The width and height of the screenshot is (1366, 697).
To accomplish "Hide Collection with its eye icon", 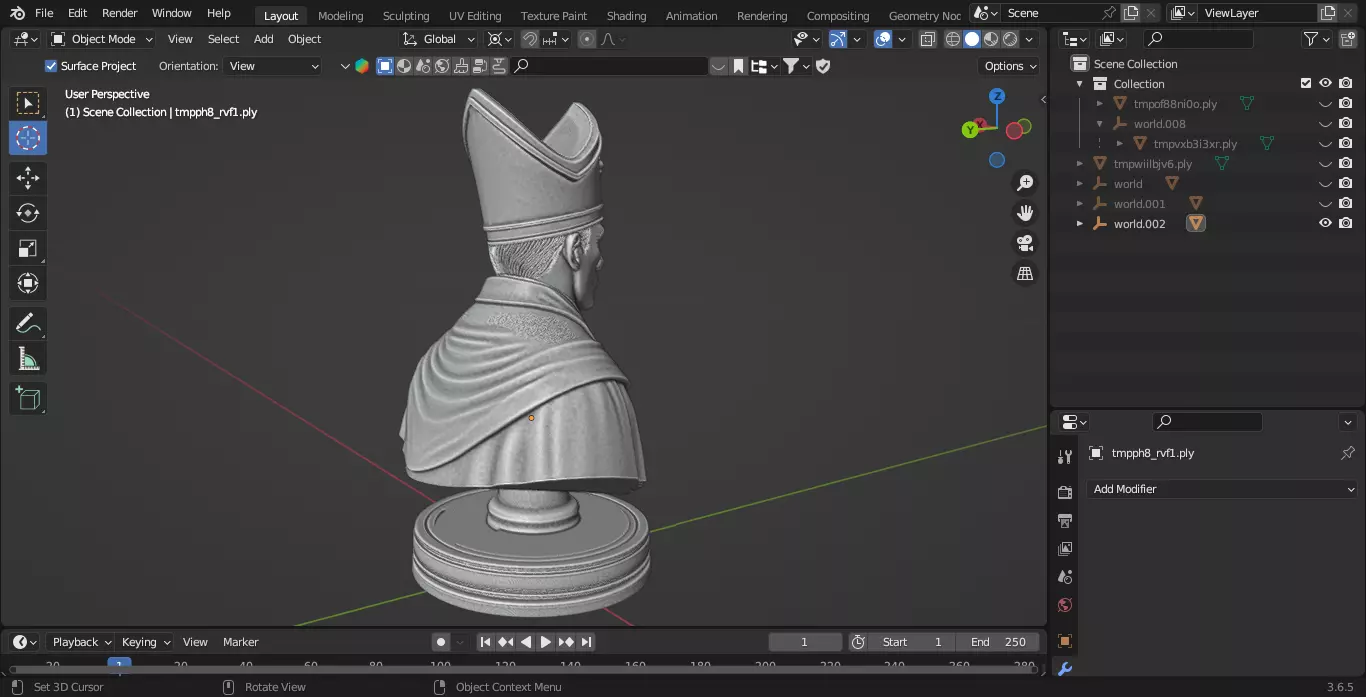I will coord(1325,84).
